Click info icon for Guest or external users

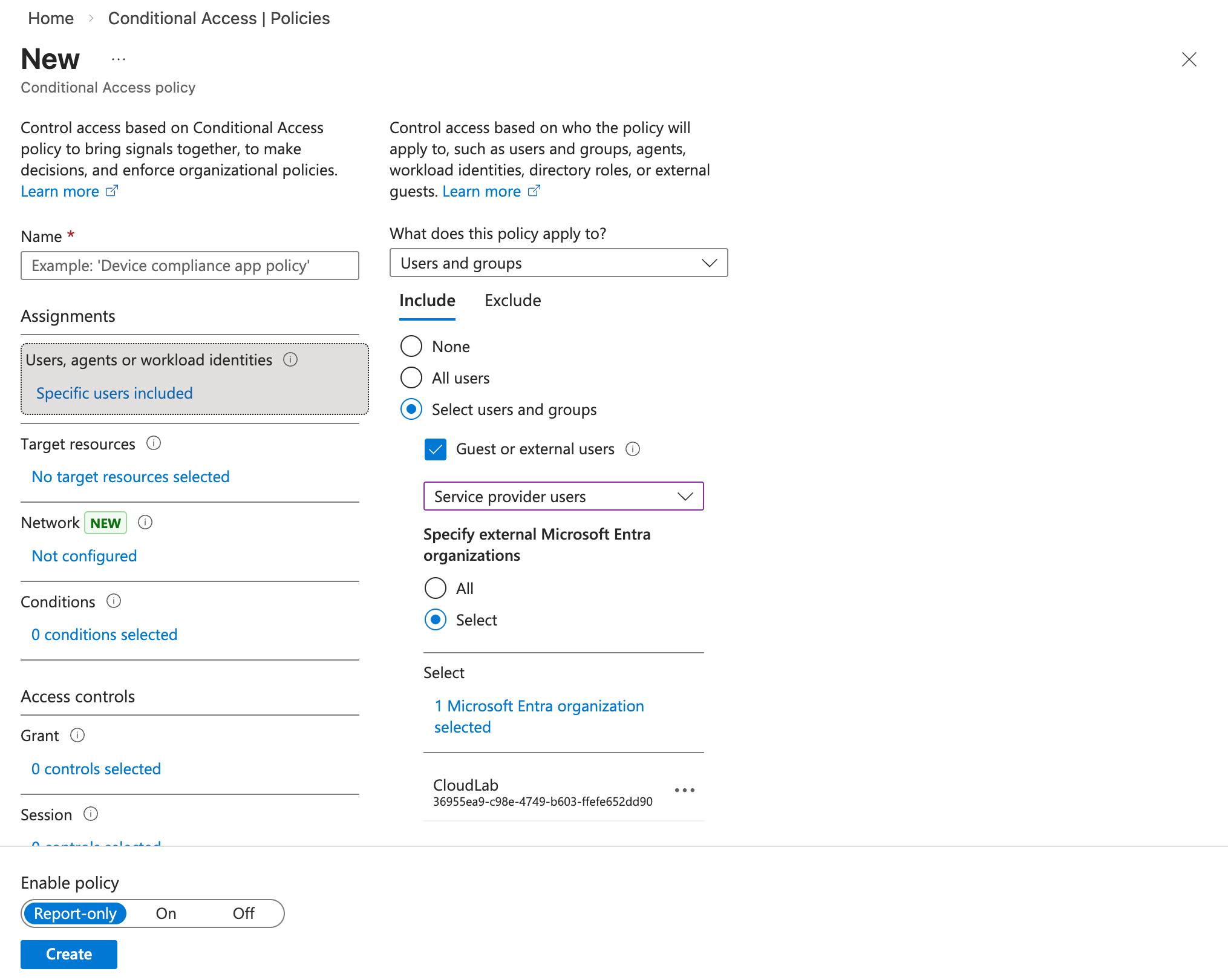click(633, 449)
